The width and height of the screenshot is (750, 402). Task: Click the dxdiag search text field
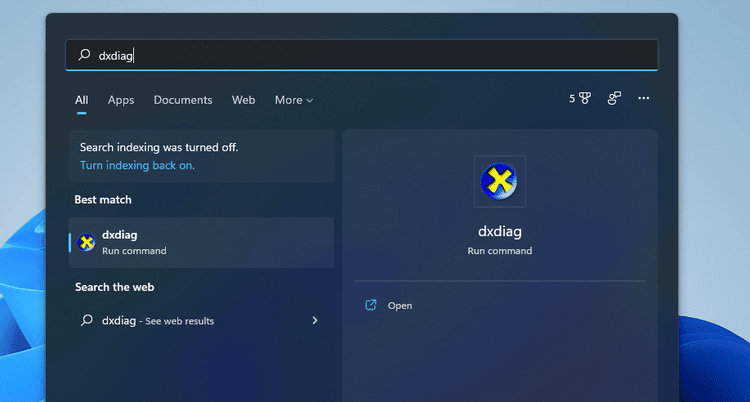pos(362,55)
